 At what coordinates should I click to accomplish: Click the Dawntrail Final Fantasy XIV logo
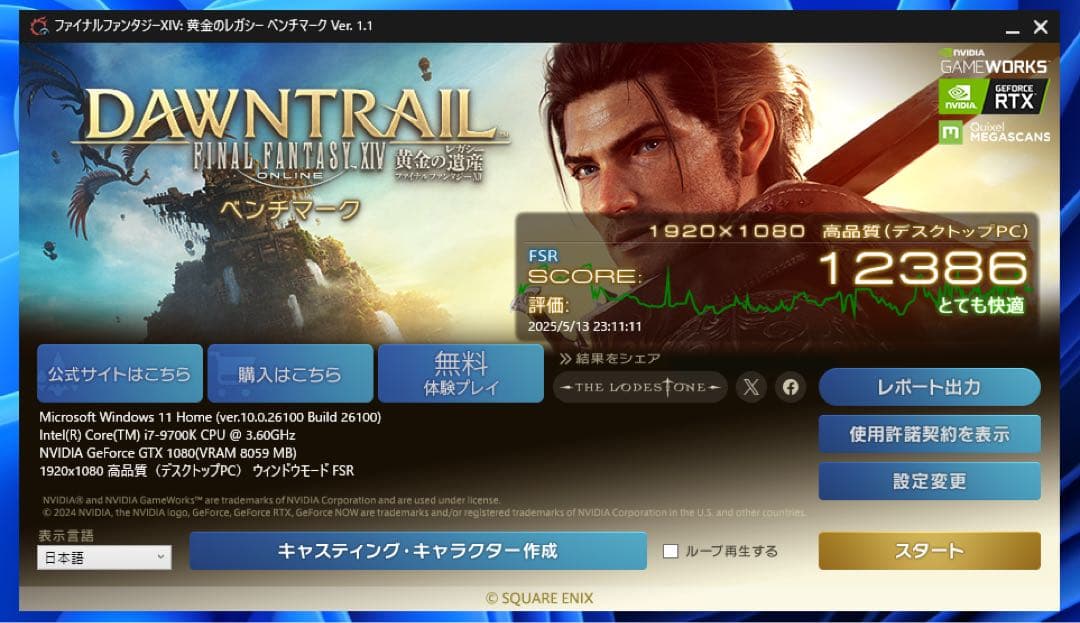[x=289, y=135]
